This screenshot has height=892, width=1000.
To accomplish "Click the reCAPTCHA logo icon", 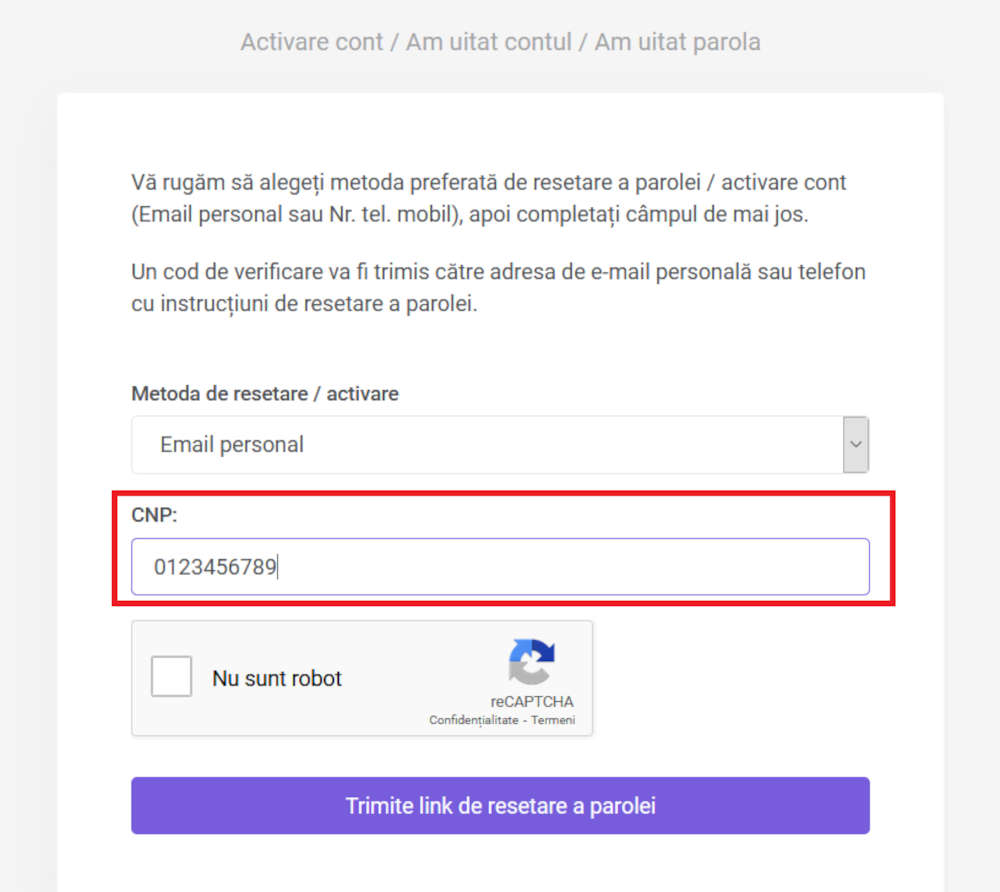I will (531, 661).
